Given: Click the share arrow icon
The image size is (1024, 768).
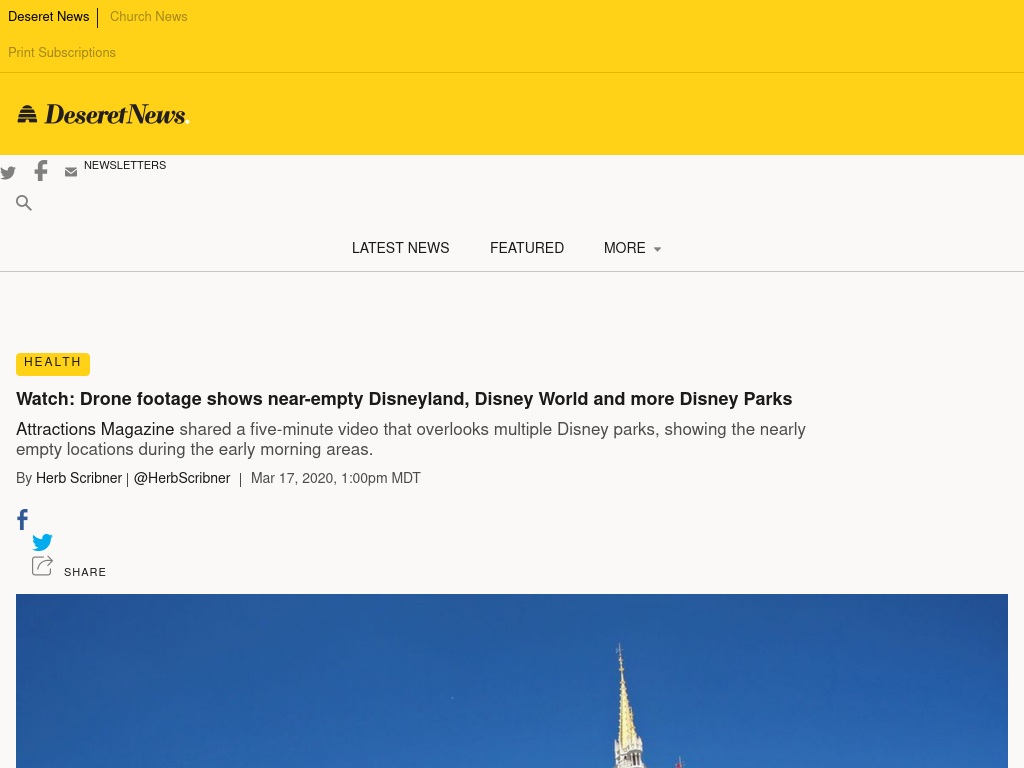Looking at the screenshot, I should click(42, 566).
